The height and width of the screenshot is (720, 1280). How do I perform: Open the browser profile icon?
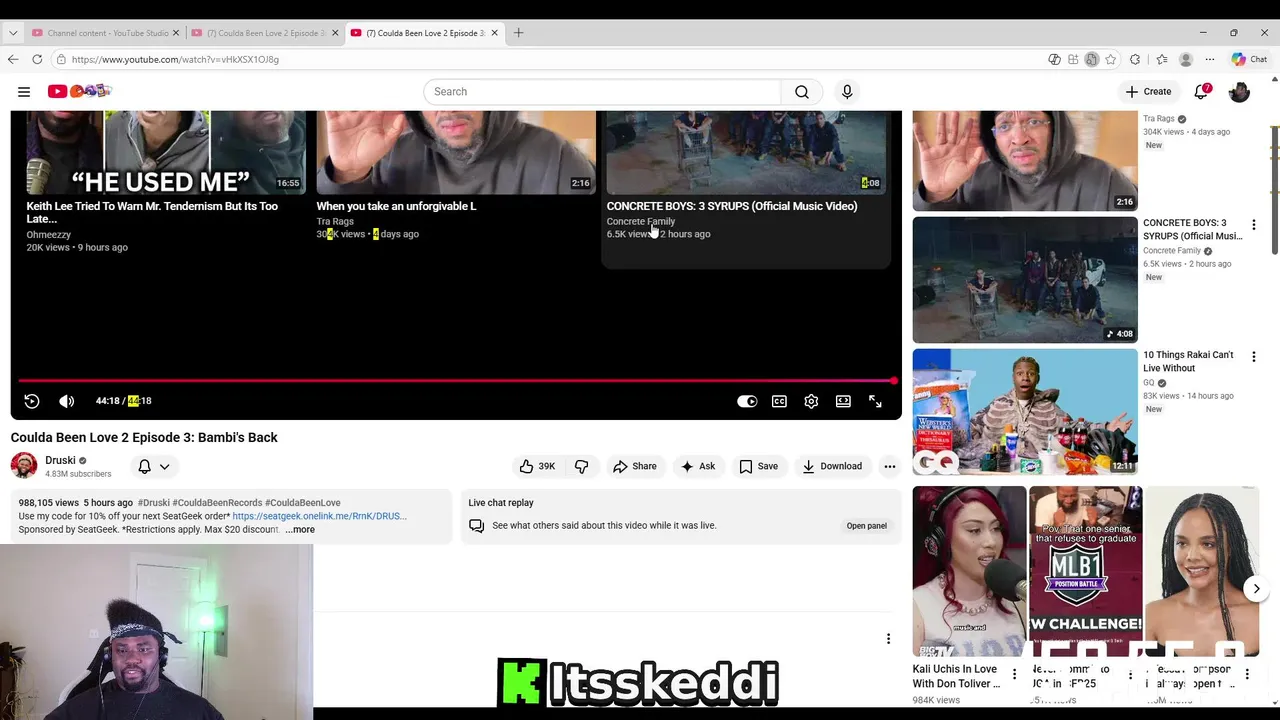(x=1186, y=60)
